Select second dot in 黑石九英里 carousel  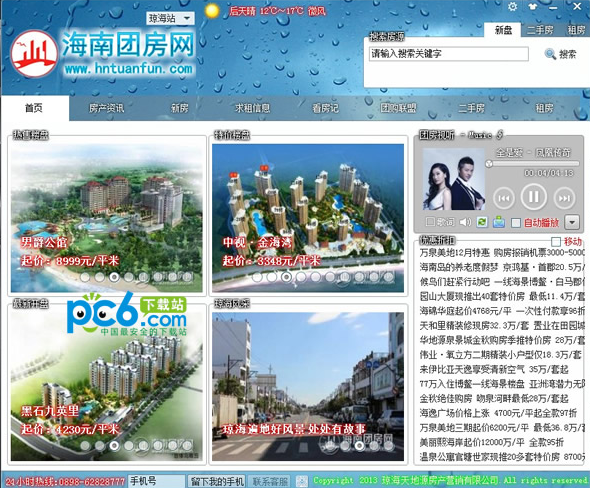coord(100,445)
